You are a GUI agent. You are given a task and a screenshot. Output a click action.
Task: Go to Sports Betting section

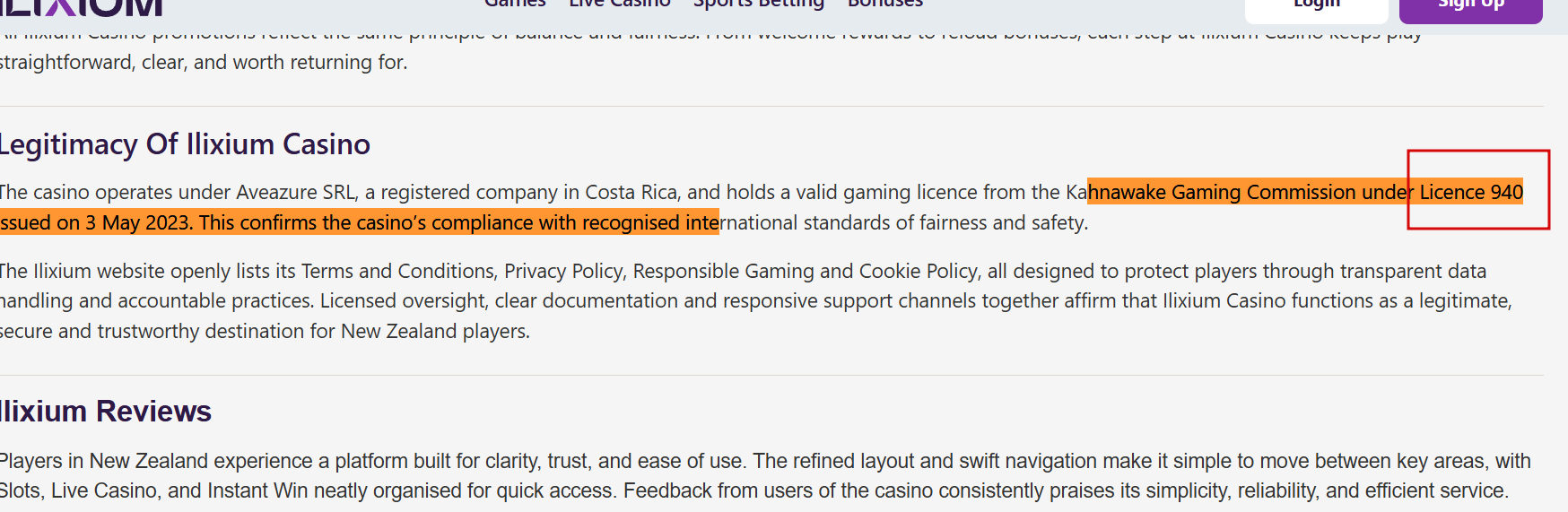coord(759,5)
